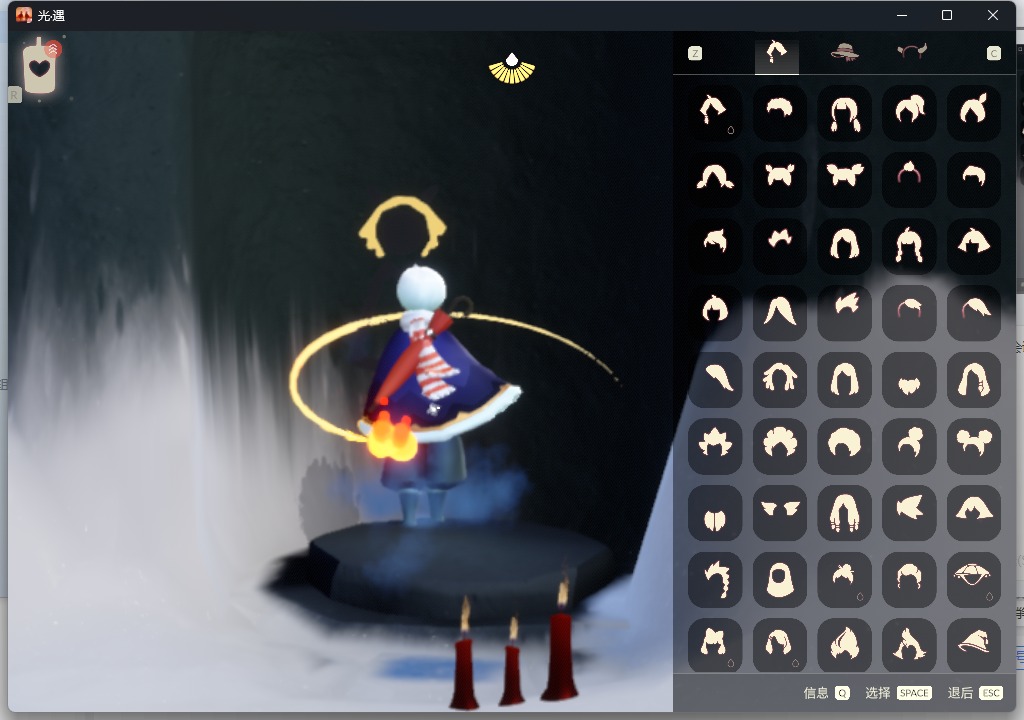Go to previous category with Z key badge
This screenshot has width=1024, height=720.
tap(695, 54)
